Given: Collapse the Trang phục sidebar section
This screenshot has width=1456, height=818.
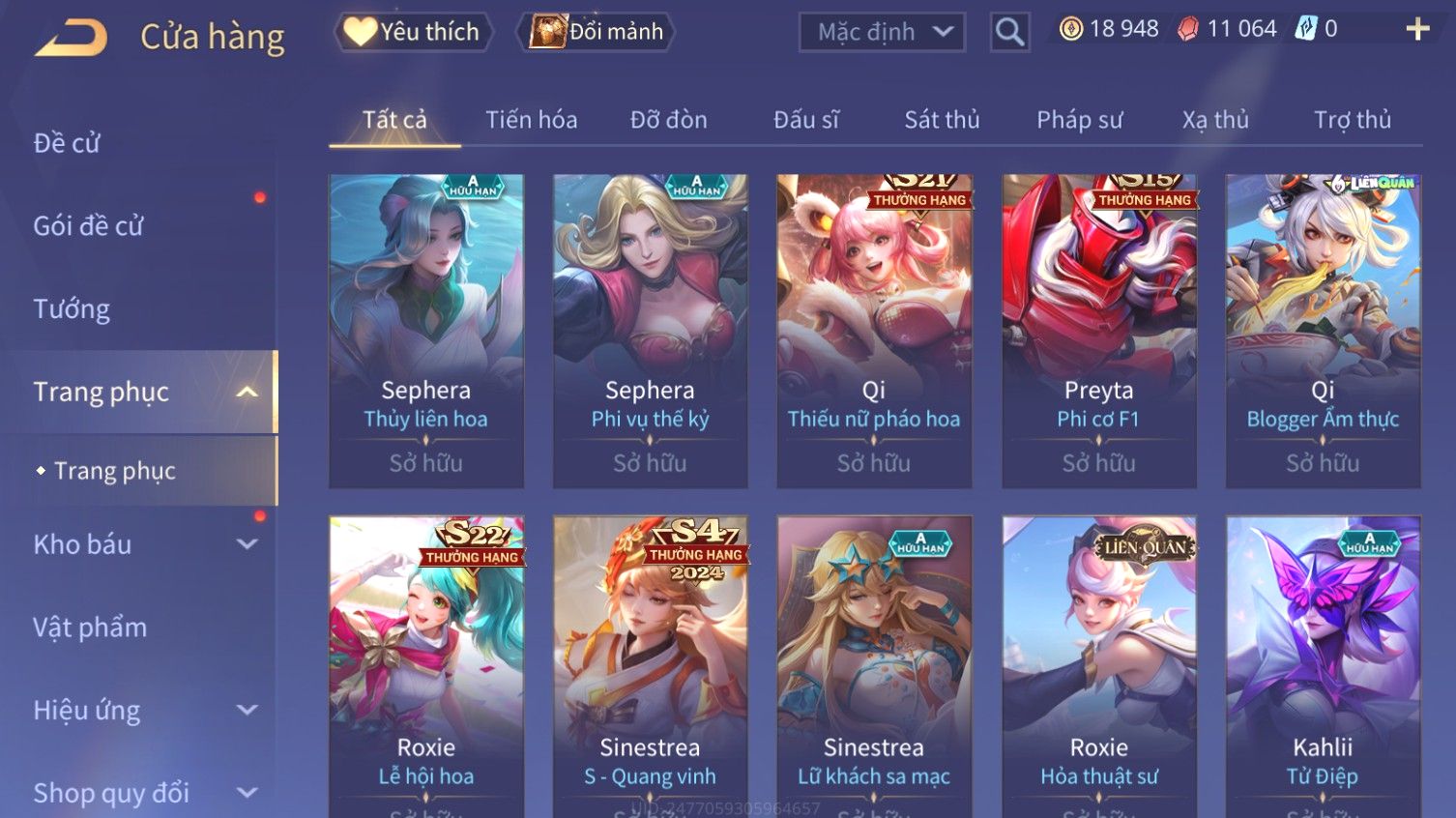Looking at the screenshot, I should pyautogui.click(x=248, y=392).
